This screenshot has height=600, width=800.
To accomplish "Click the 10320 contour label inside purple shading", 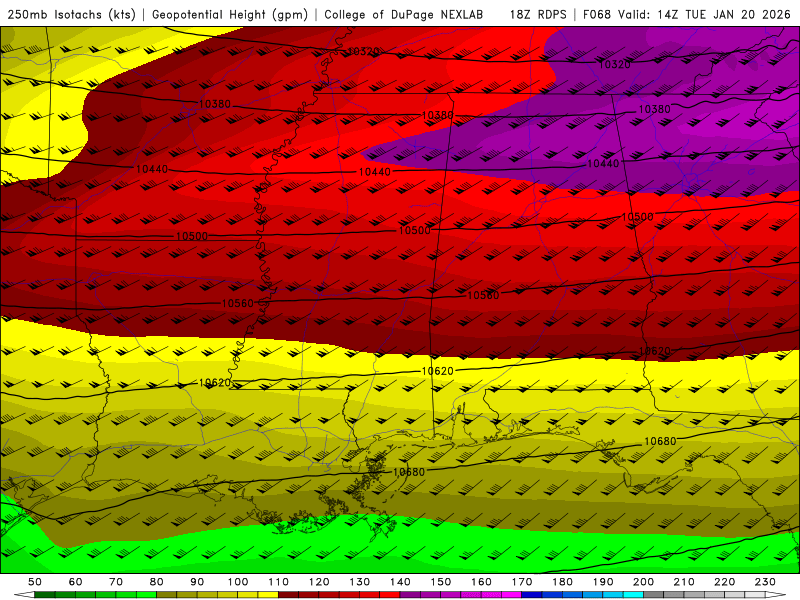I will [x=614, y=64].
